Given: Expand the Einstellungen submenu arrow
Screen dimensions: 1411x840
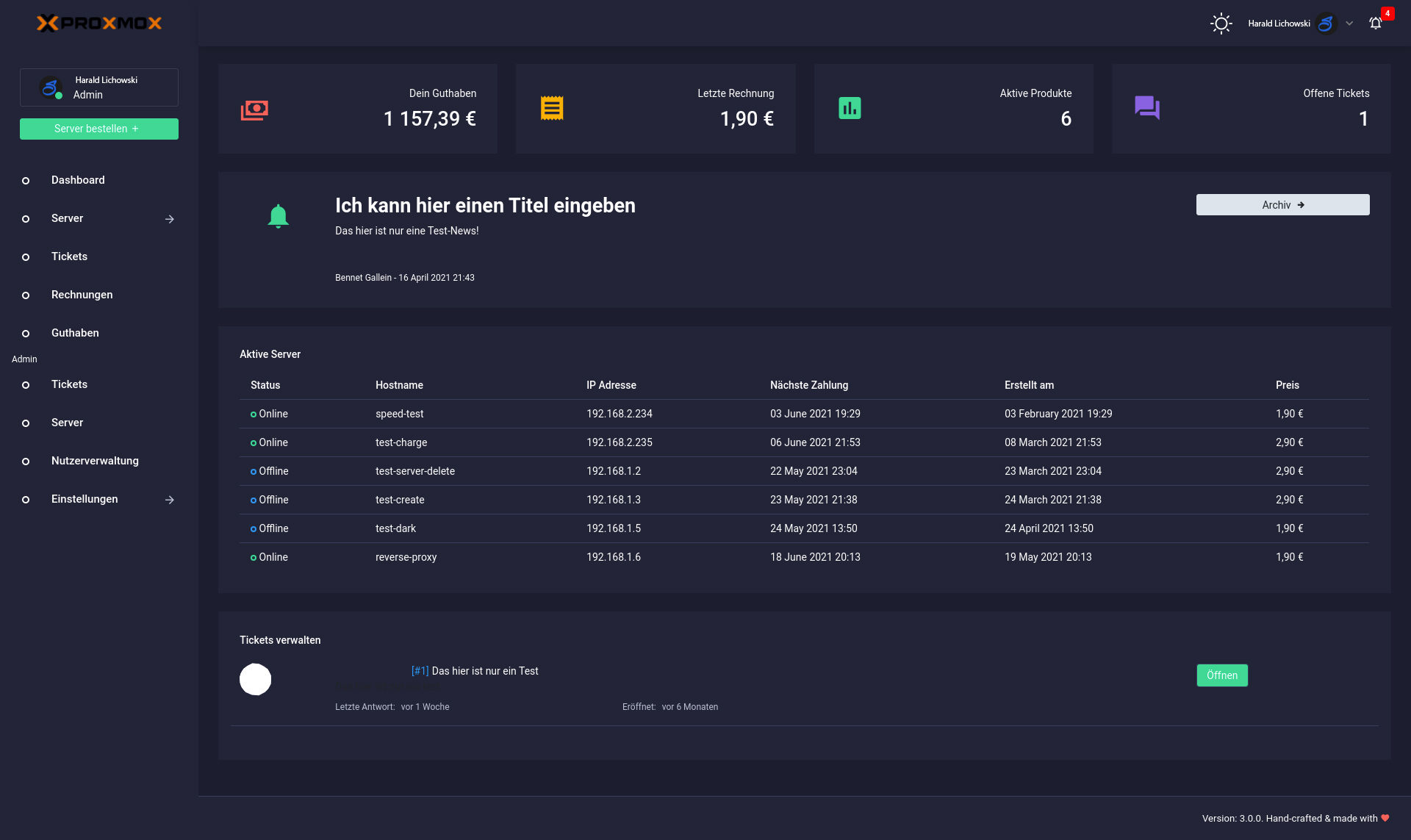Looking at the screenshot, I should (x=170, y=500).
